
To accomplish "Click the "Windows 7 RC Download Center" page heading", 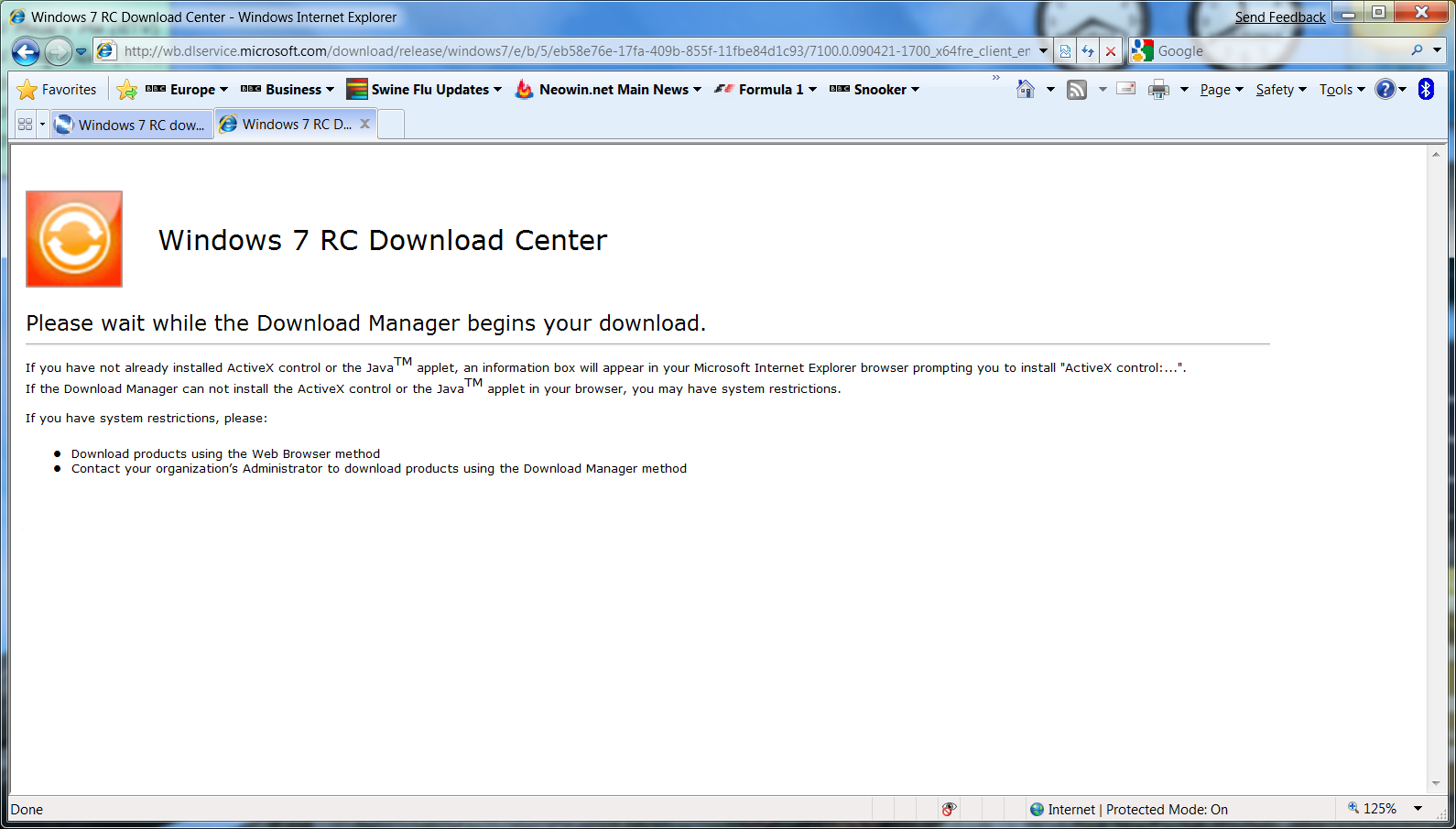I will click(383, 240).
